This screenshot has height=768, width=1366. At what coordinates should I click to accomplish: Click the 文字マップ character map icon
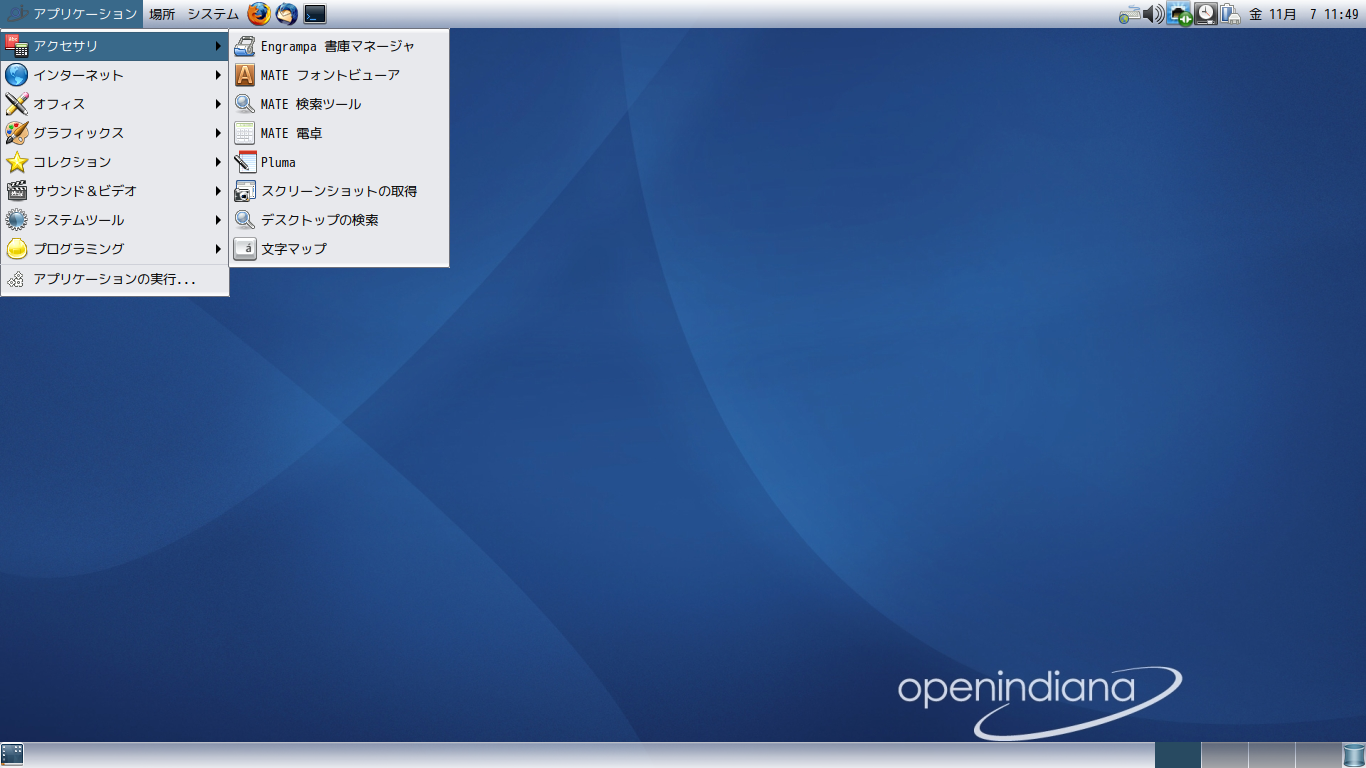pos(245,249)
